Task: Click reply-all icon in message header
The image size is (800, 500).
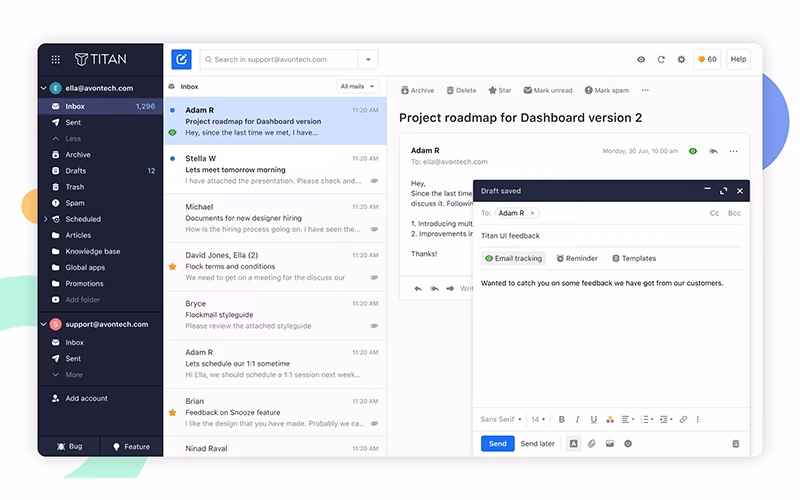Action: click(713, 152)
